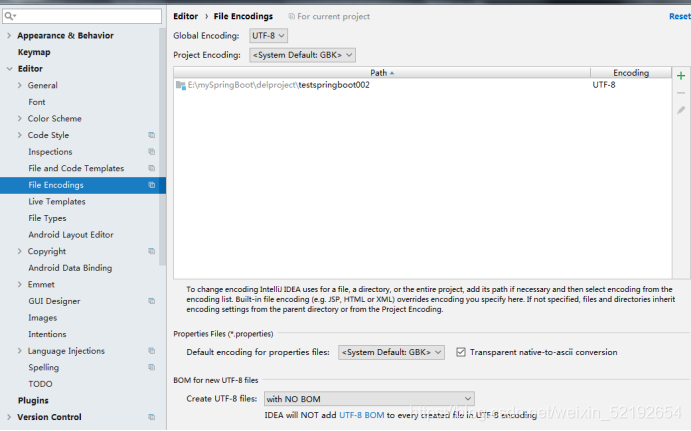Image resolution: width=691 pixels, height=431 pixels.
Task: Click the green plus add-path icon
Action: (681, 76)
